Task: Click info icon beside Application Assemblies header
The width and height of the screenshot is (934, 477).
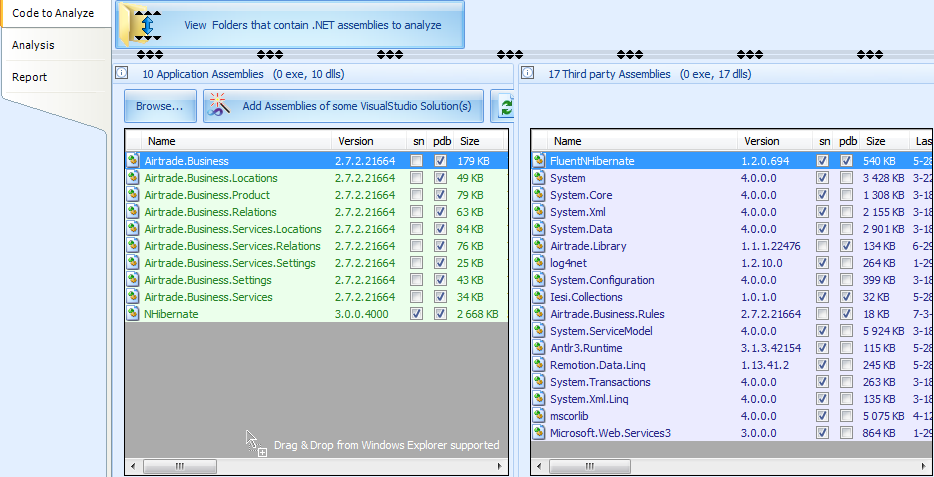Action: tap(122, 73)
